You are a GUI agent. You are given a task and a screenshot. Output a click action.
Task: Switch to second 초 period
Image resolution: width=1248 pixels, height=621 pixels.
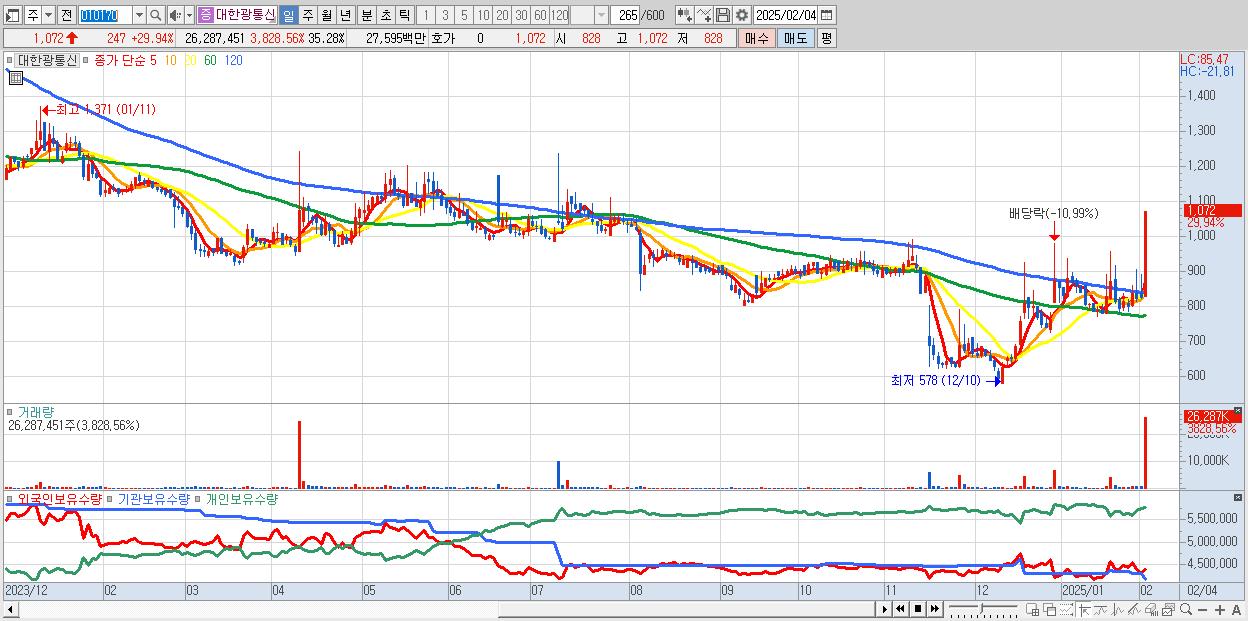[x=386, y=15]
